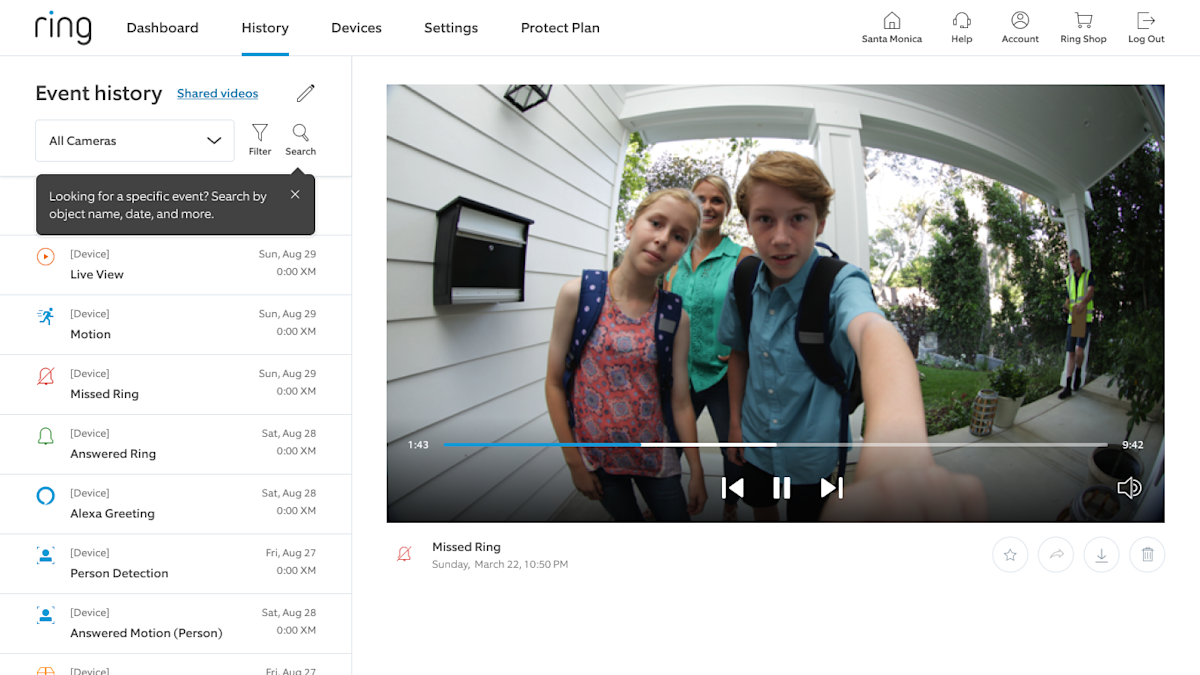Mute the video with speaker icon
This screenshot has width=1200, height=675.
coord(1129,488)
